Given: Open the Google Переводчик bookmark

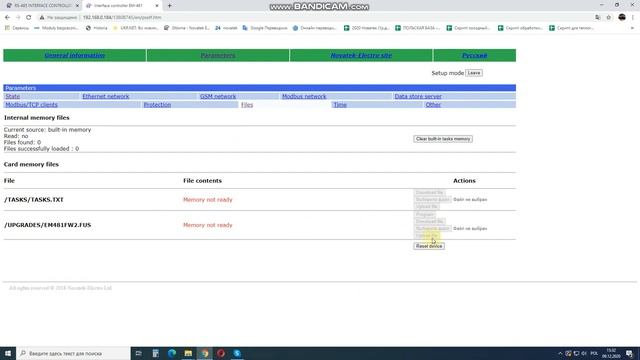Looking at the screenshot, I should [x=264, y=28].
